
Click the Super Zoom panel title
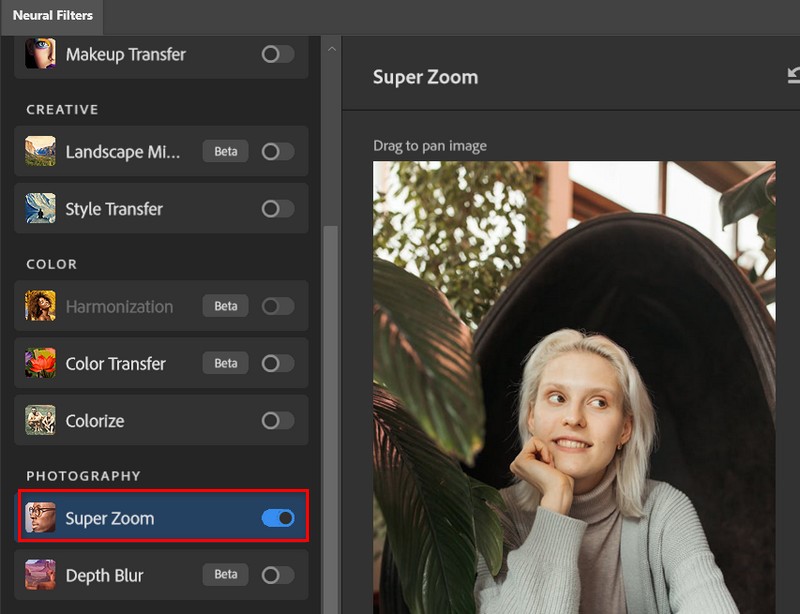coord(426,77)
